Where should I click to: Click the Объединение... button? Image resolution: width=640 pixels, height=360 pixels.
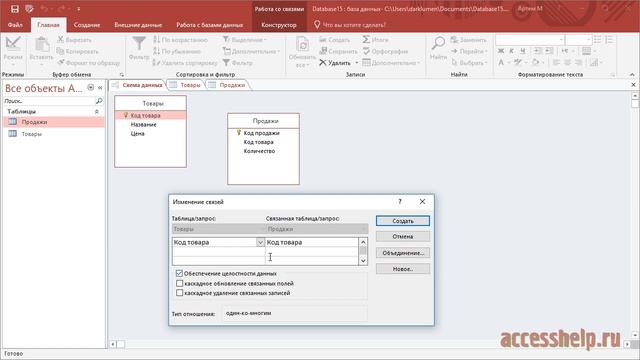(403, 253)
